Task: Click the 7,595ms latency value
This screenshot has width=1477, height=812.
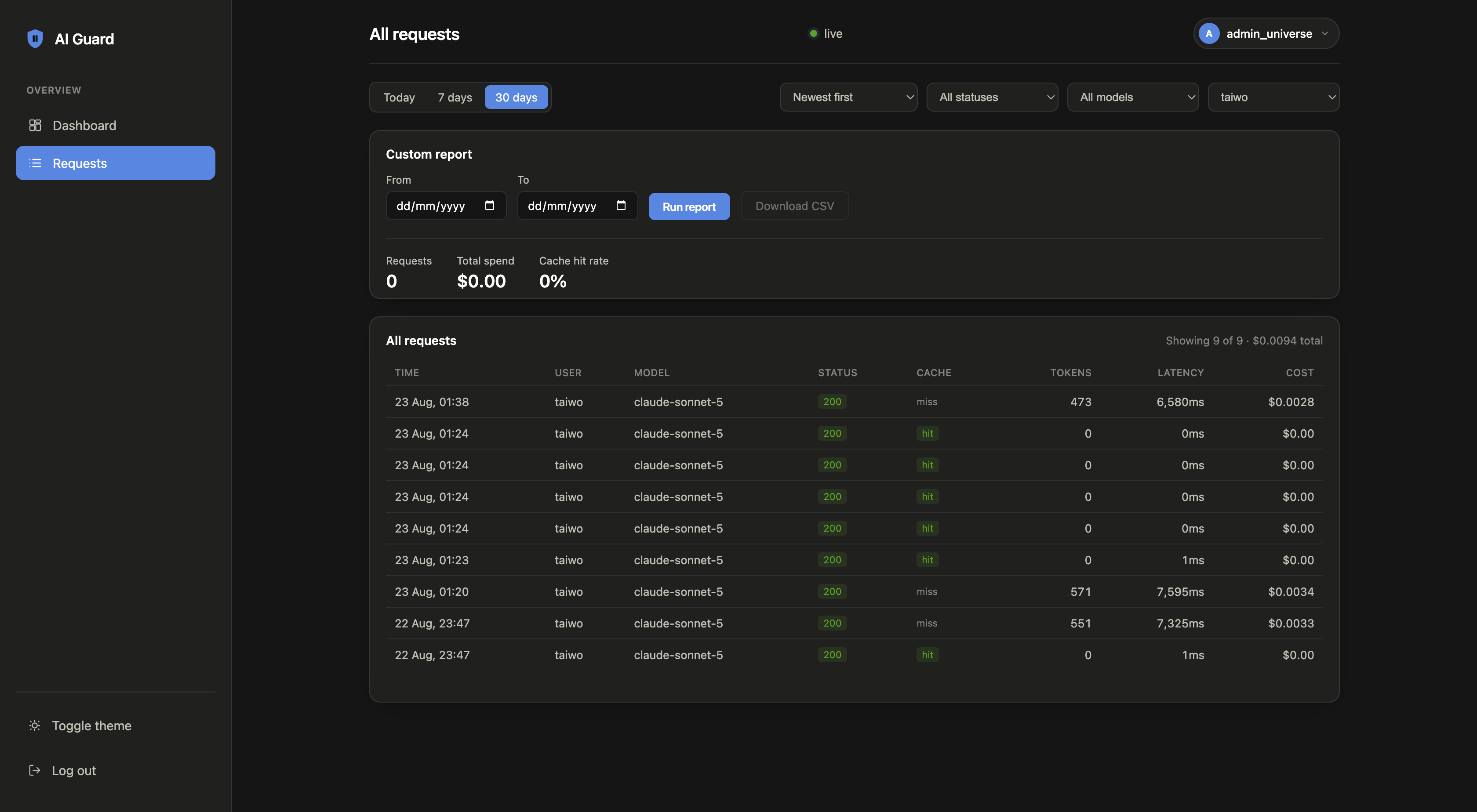Action: (x=1180, y=591)
